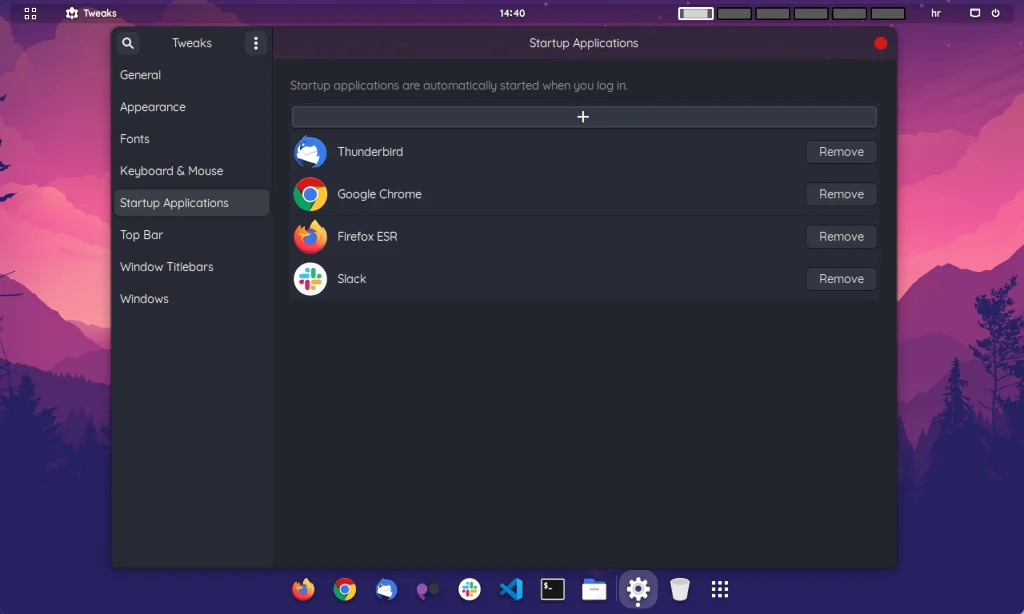Switch keyboard layout via the hr indicator
Screen dimensions: 1024x614
click(934, 13)
